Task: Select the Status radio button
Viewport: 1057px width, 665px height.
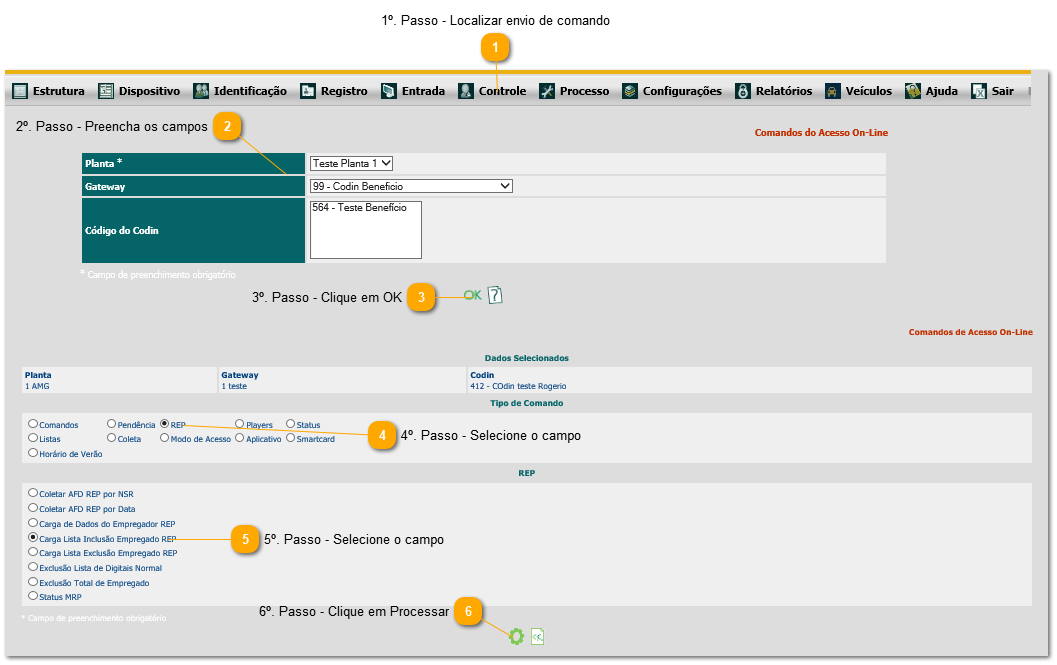Action: tap(291, 424)
